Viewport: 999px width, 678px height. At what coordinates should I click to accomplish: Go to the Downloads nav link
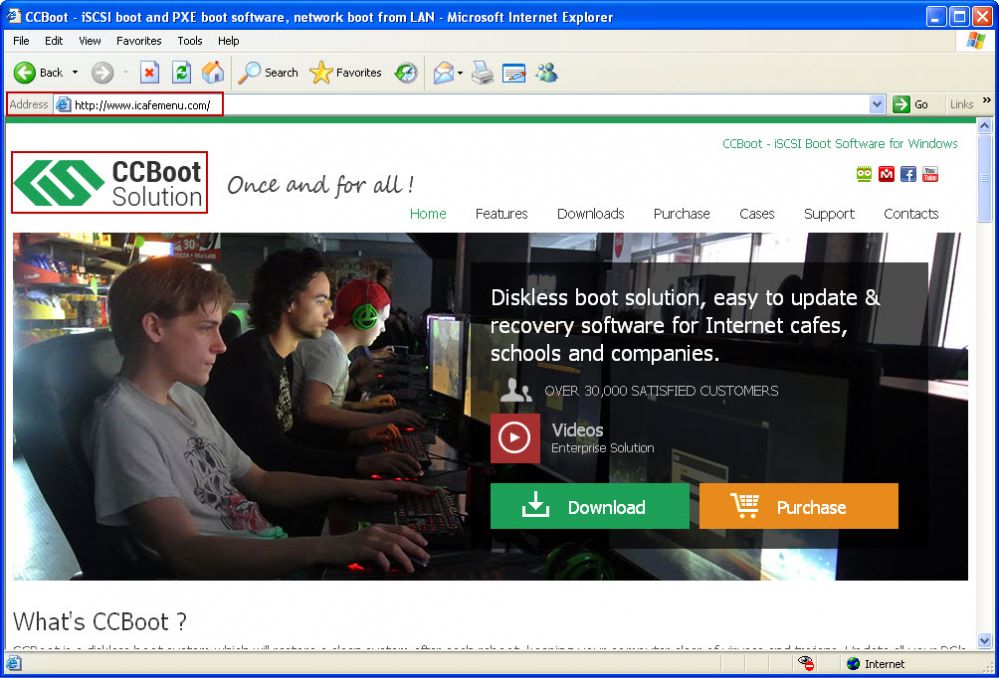point(591,214)
